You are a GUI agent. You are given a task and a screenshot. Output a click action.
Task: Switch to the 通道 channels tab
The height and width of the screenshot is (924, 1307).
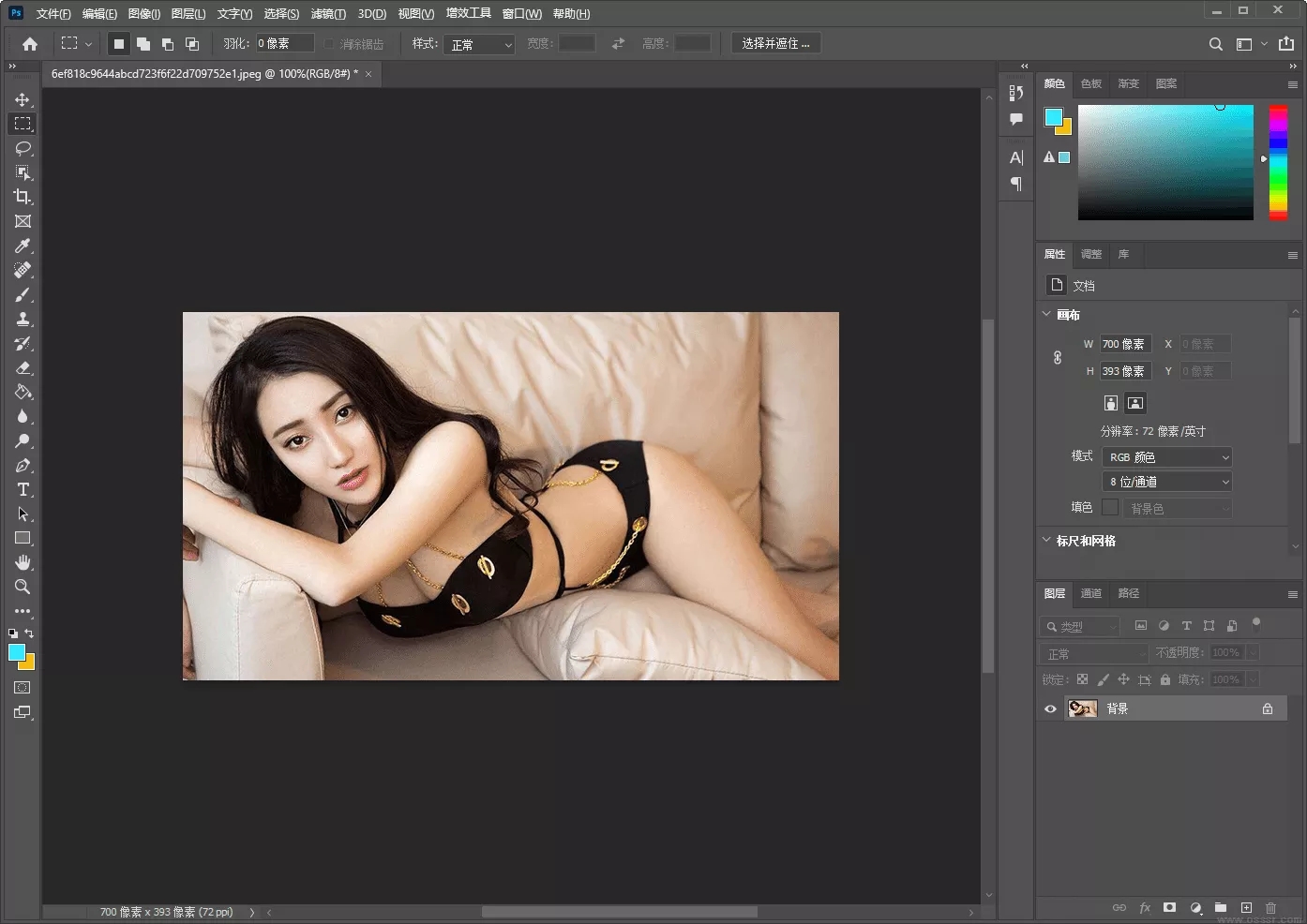(x=1090, y=593)
